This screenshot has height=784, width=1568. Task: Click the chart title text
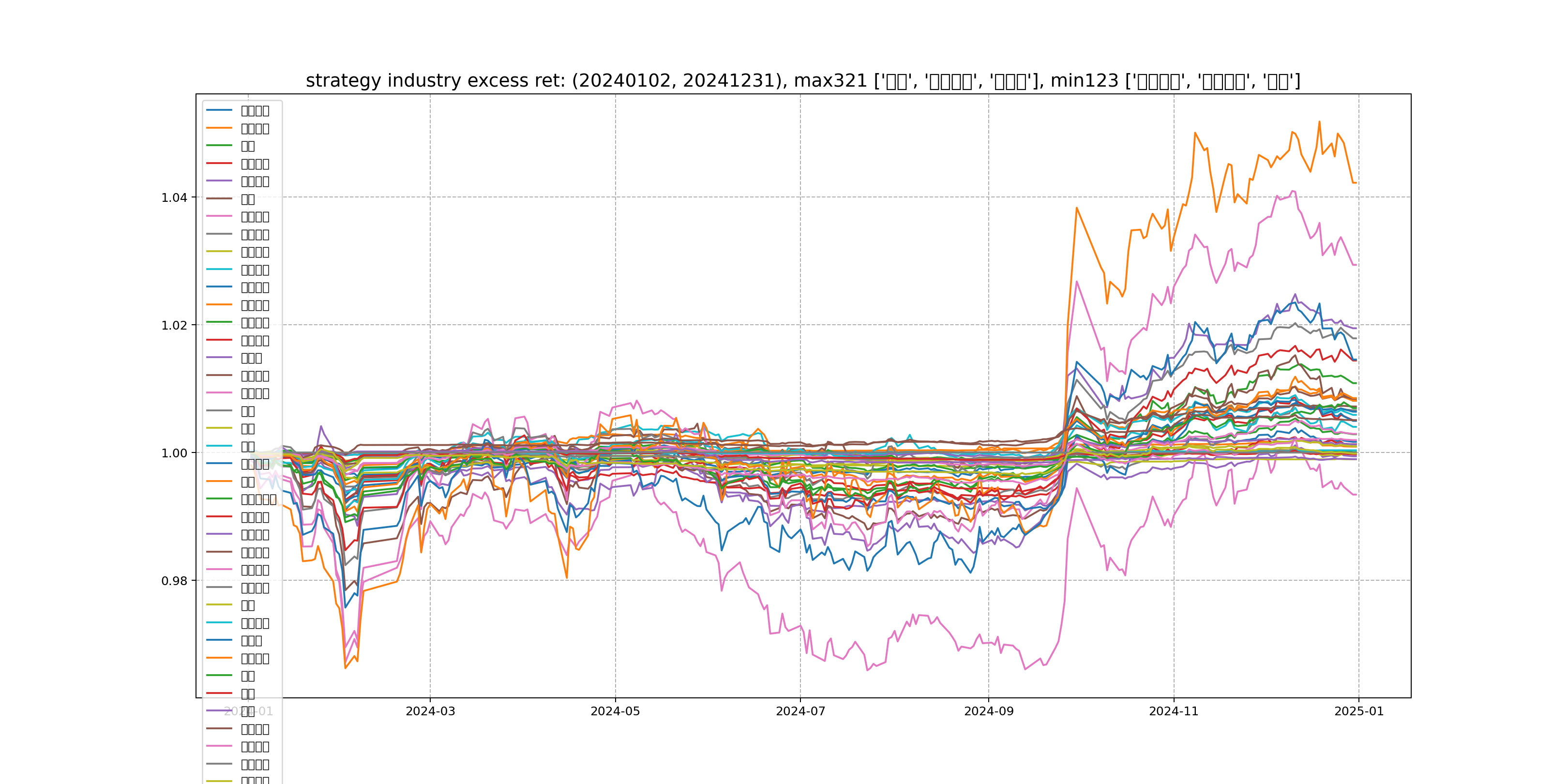[x=803, y=80]
